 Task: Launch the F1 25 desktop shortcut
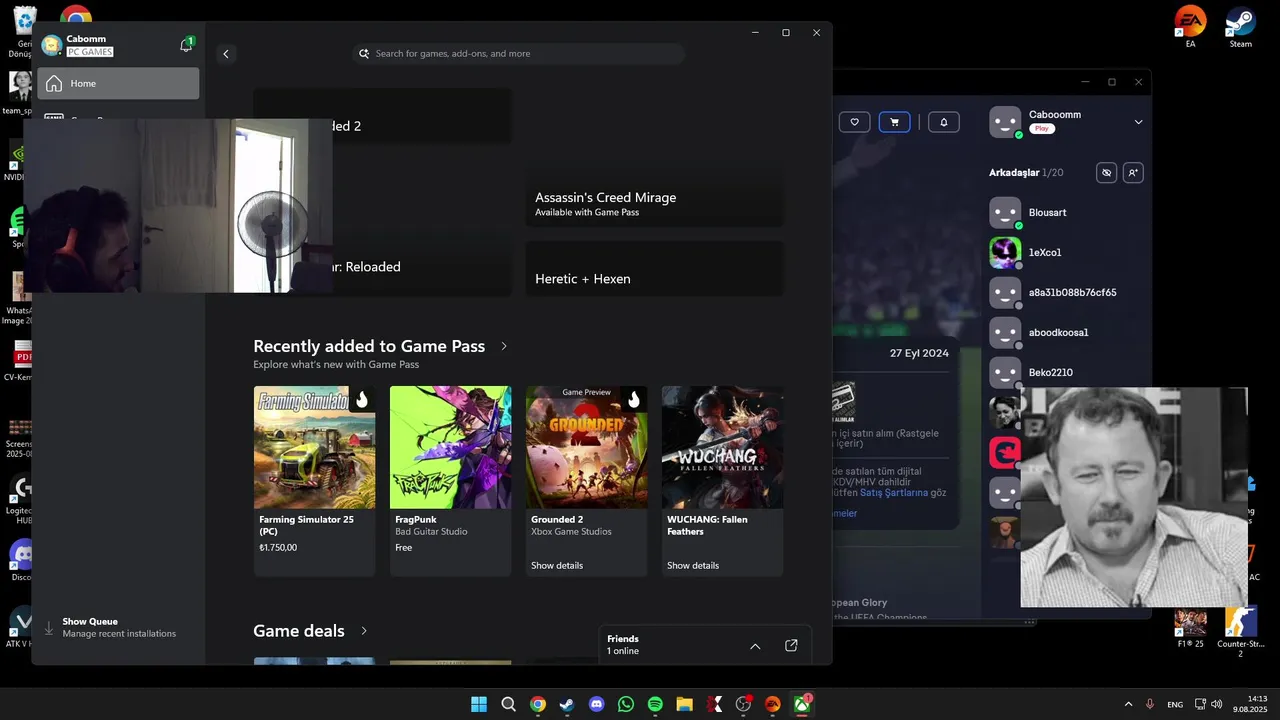(1190, 628)
